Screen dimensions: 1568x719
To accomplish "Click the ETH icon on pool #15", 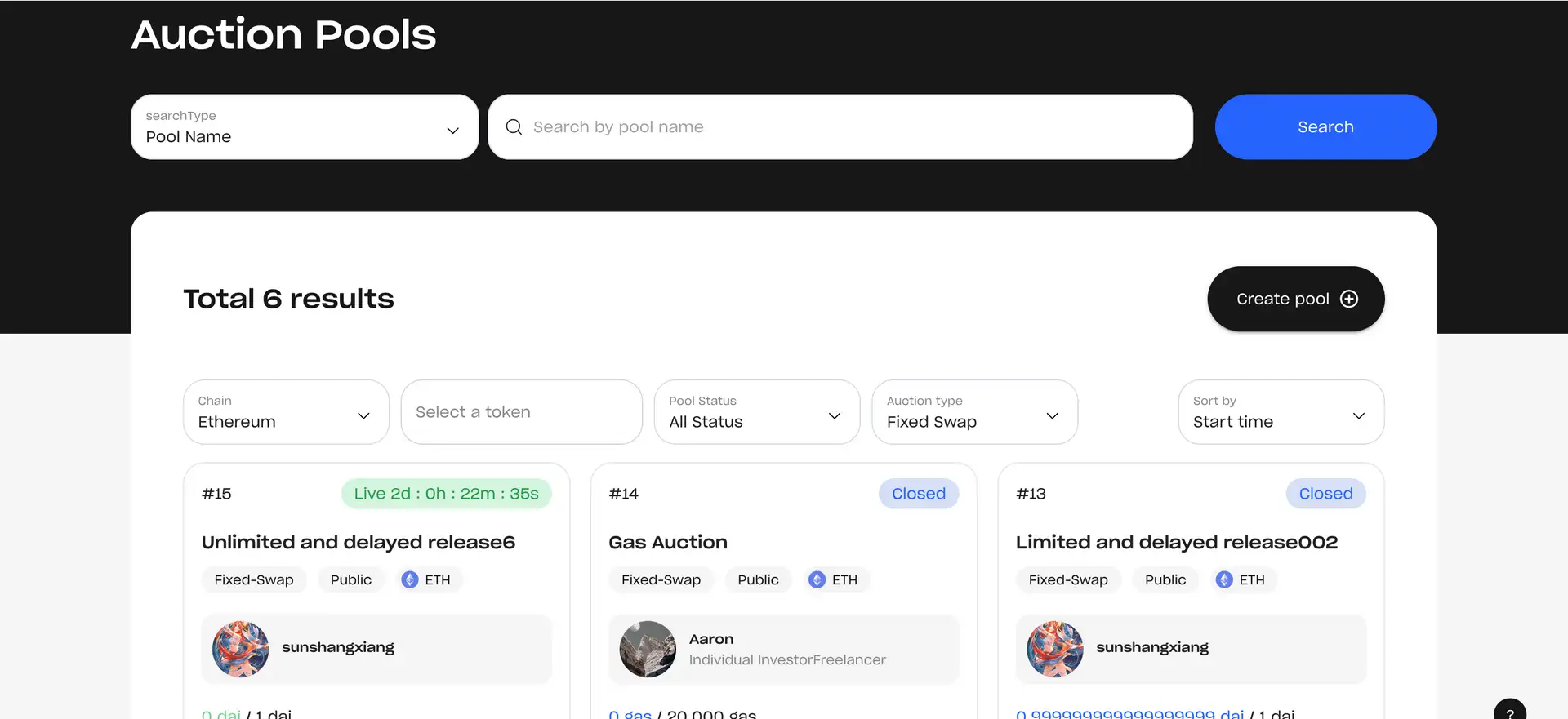I will [410, 579].
